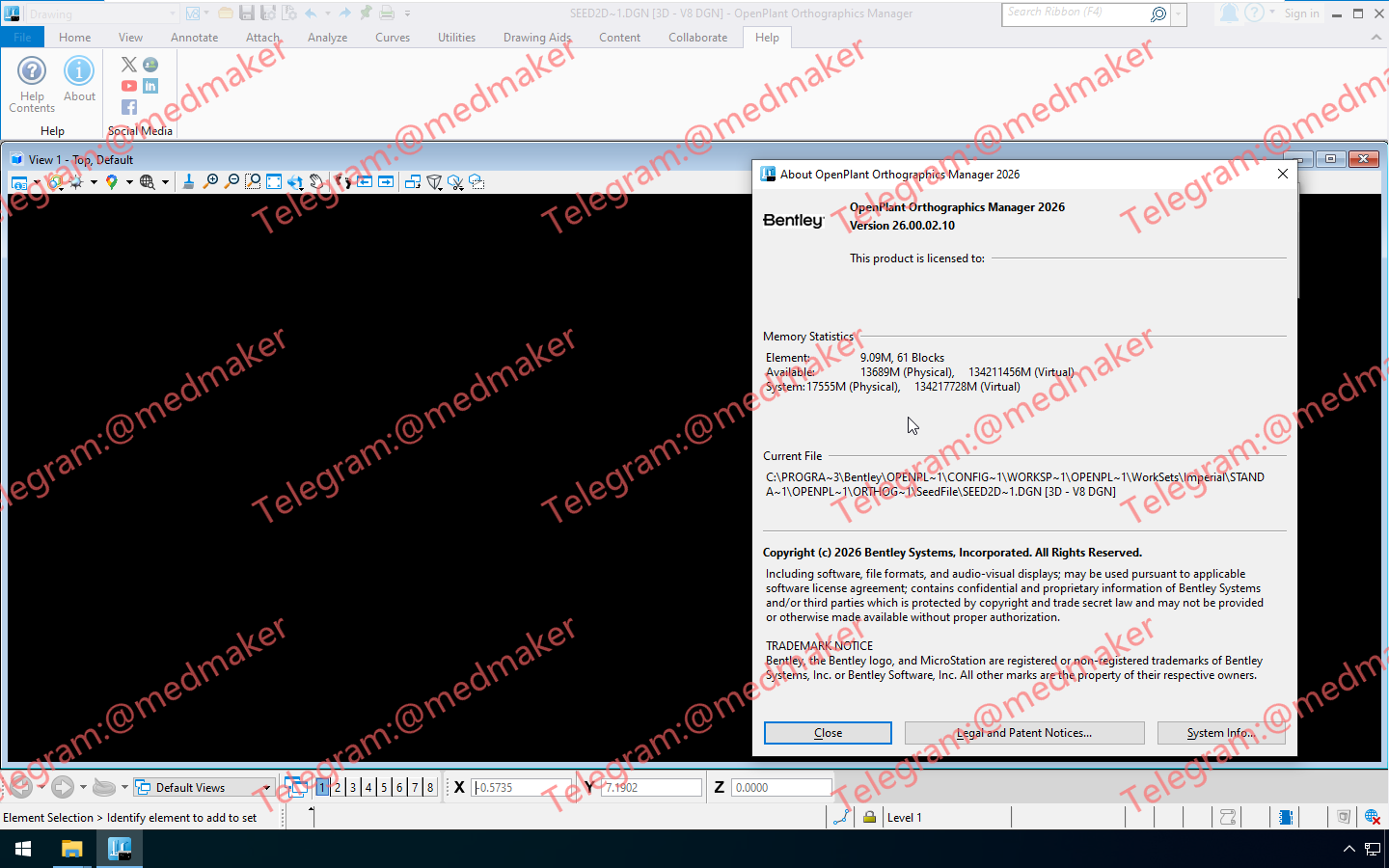Click the System Info button

click(1221, 733)
